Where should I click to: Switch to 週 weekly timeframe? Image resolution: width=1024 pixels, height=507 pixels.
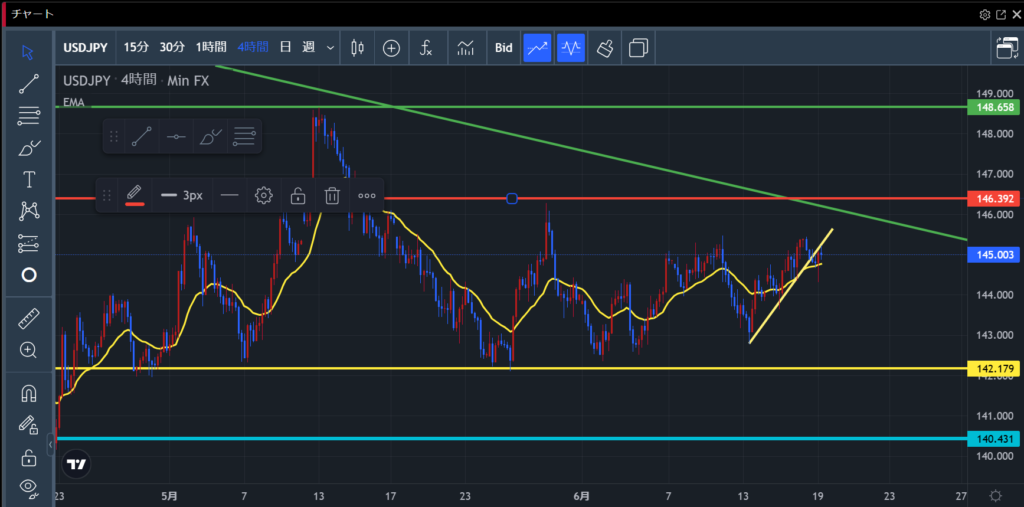(x=308, y=47)
